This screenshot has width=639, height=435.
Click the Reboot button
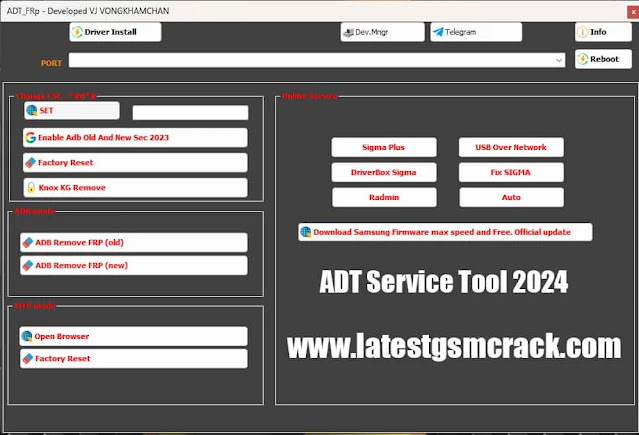[x=603, y=59]
